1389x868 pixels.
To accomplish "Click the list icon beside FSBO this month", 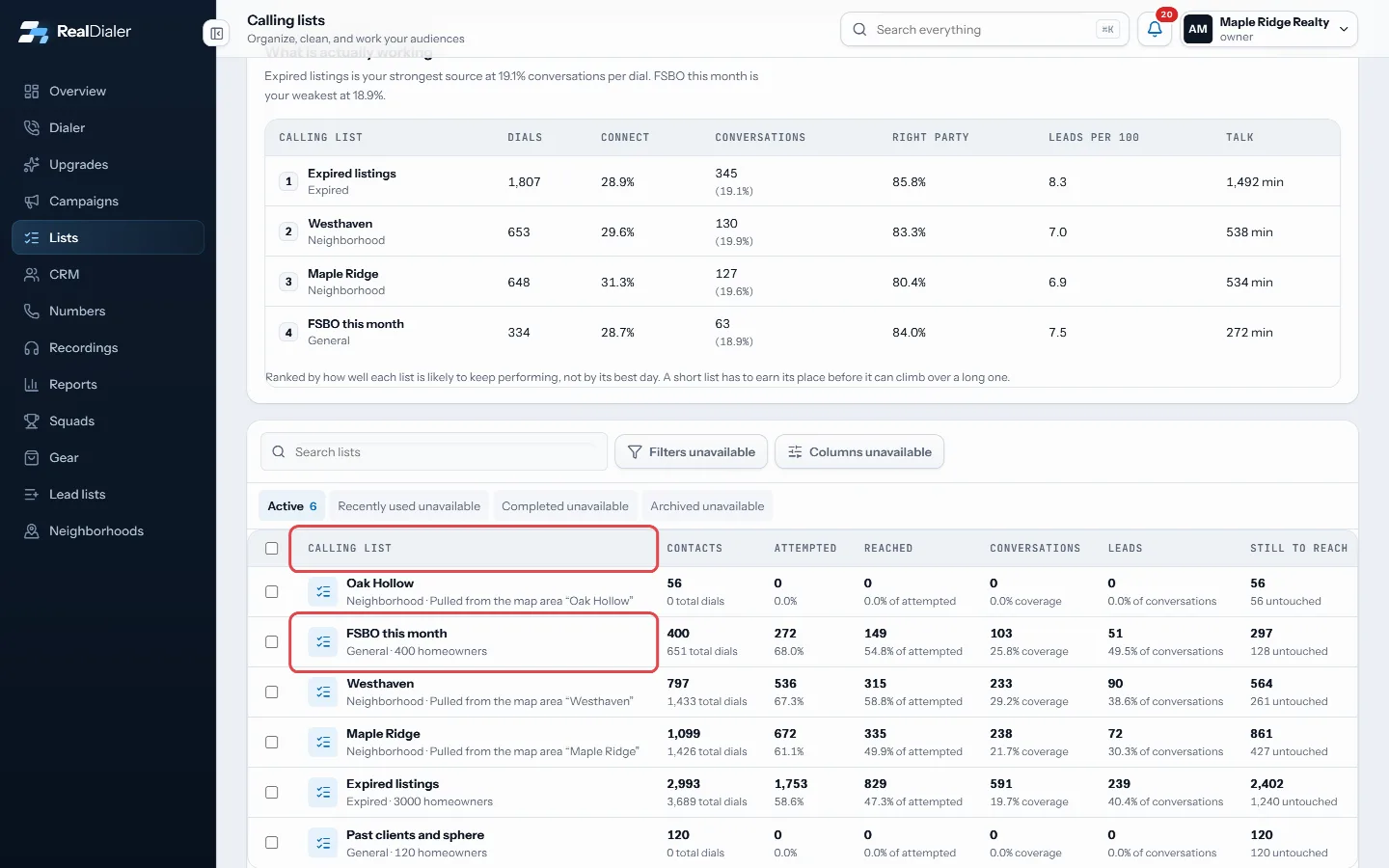I will [x=323, y=641].
